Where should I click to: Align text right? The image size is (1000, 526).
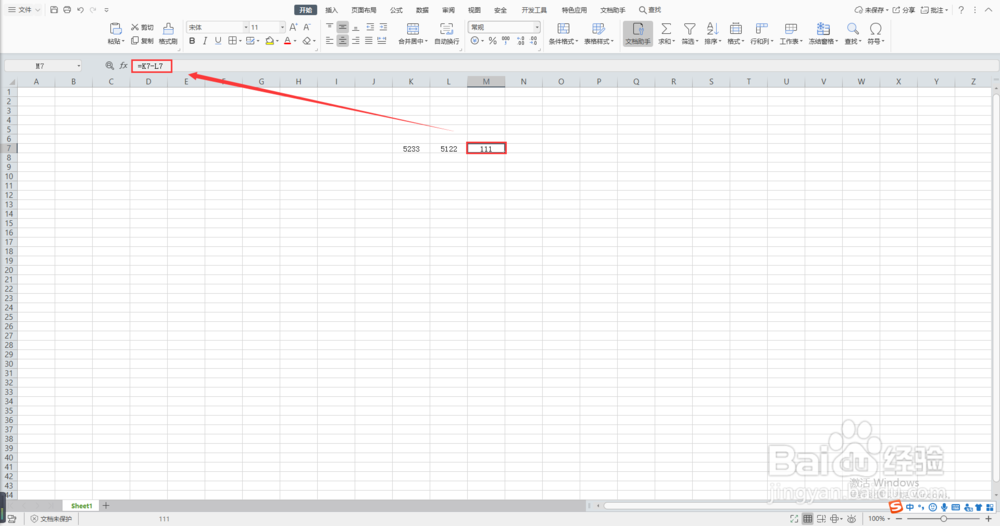coord(356,41)
